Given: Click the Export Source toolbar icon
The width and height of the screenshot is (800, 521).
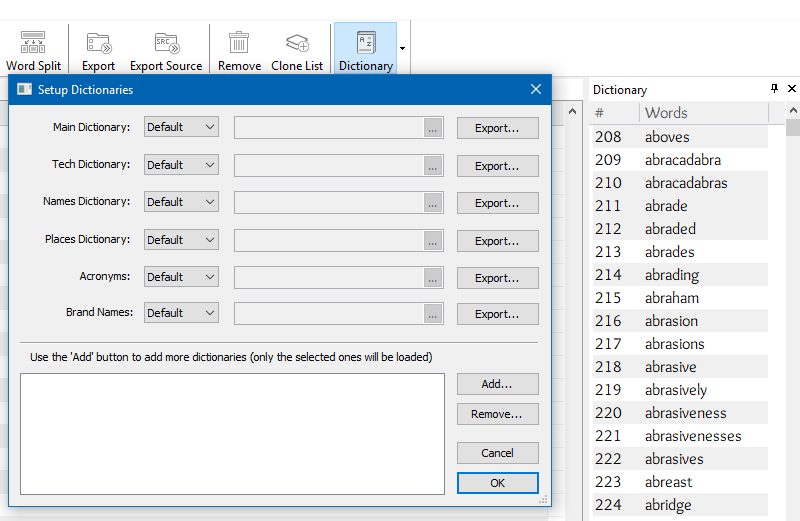Looking at the screenshot, I should [166, 43].
